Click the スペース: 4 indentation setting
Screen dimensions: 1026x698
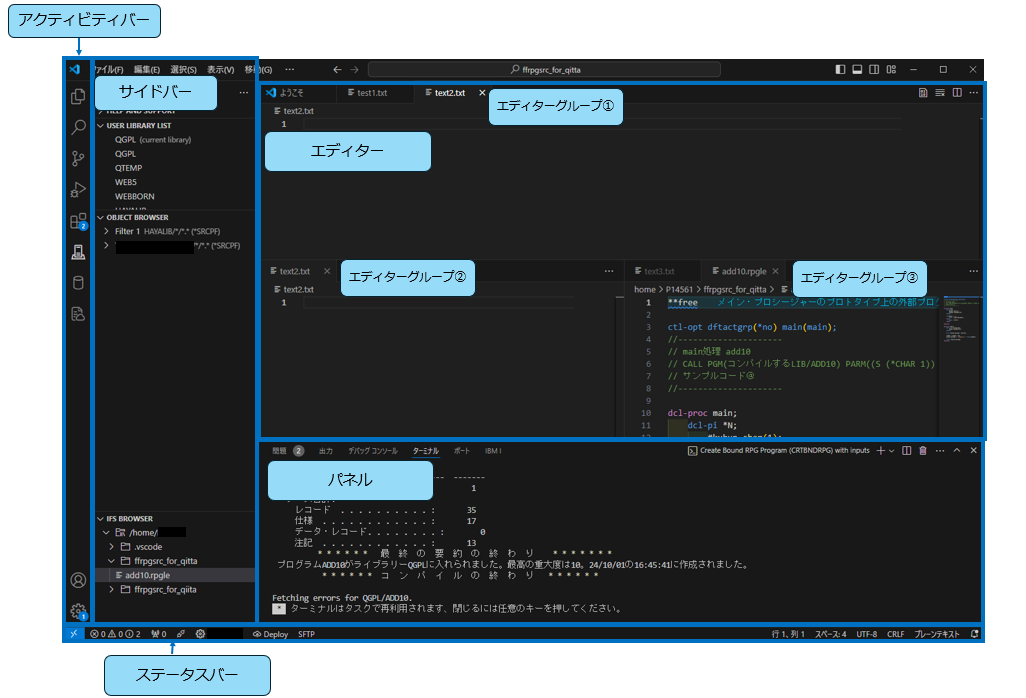click(830, 634)
